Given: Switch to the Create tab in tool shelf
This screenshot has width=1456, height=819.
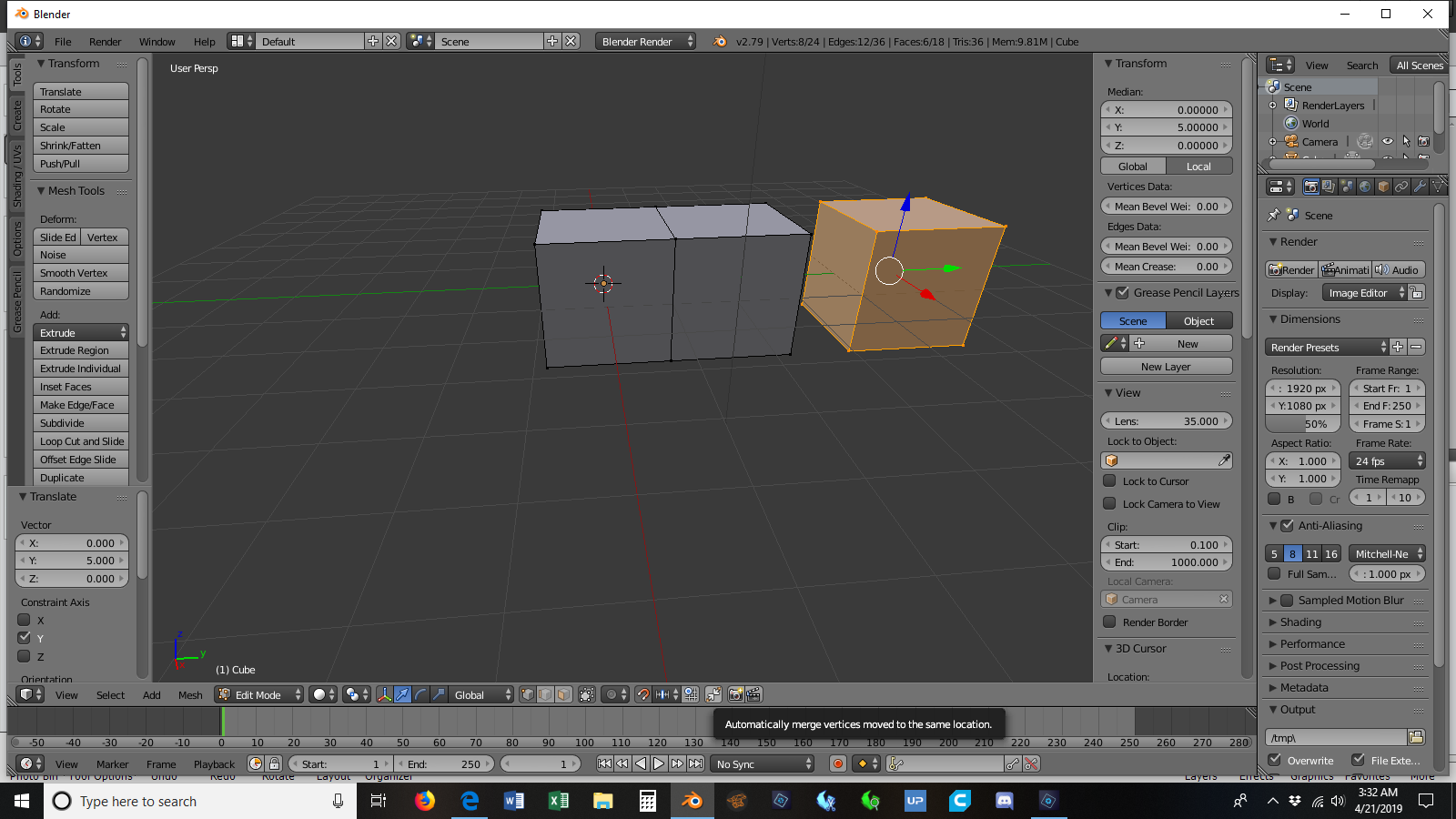Looking at the screenshot, I should (16, 115).
